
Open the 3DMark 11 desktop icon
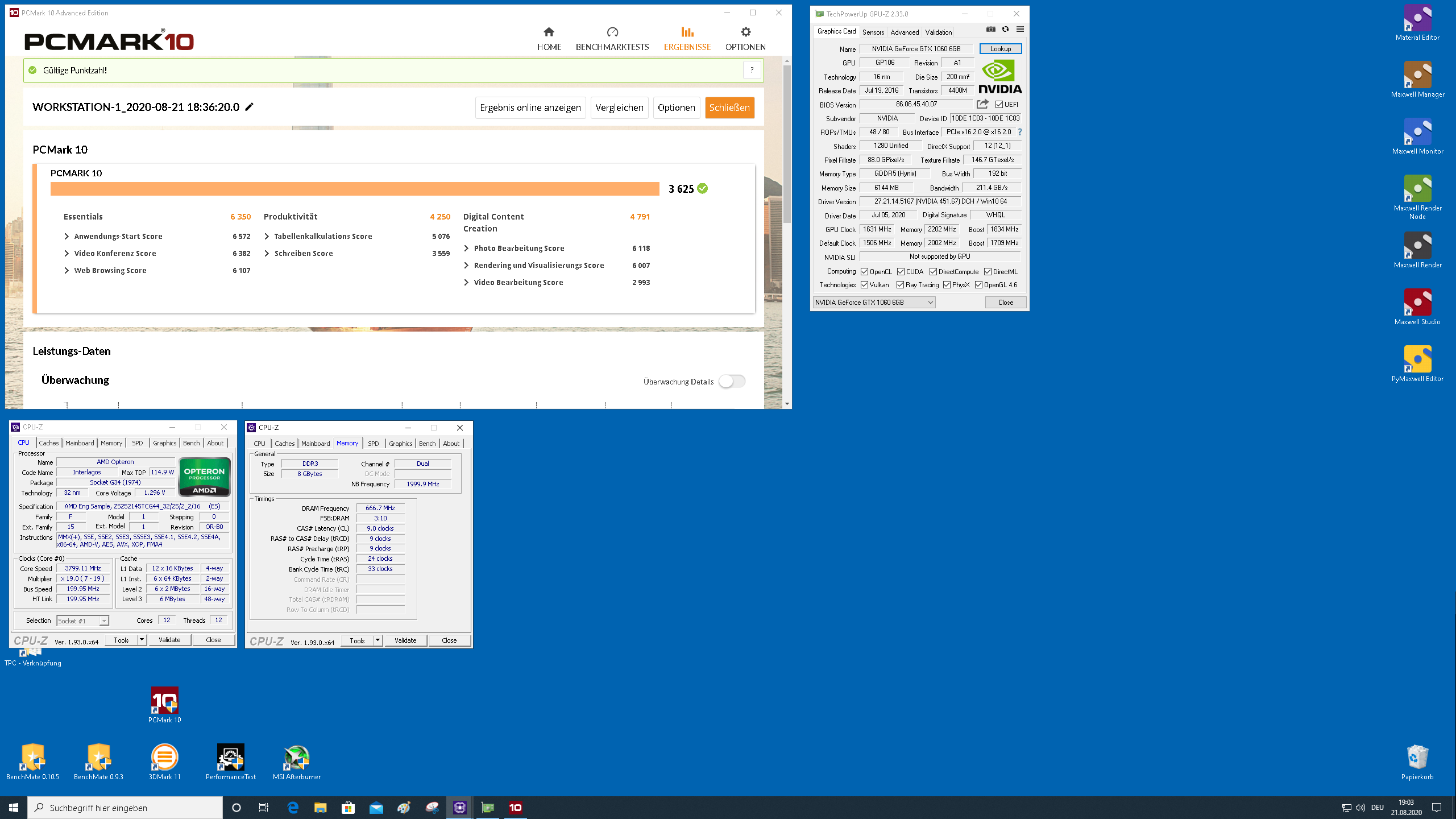(x=165, y=762)
